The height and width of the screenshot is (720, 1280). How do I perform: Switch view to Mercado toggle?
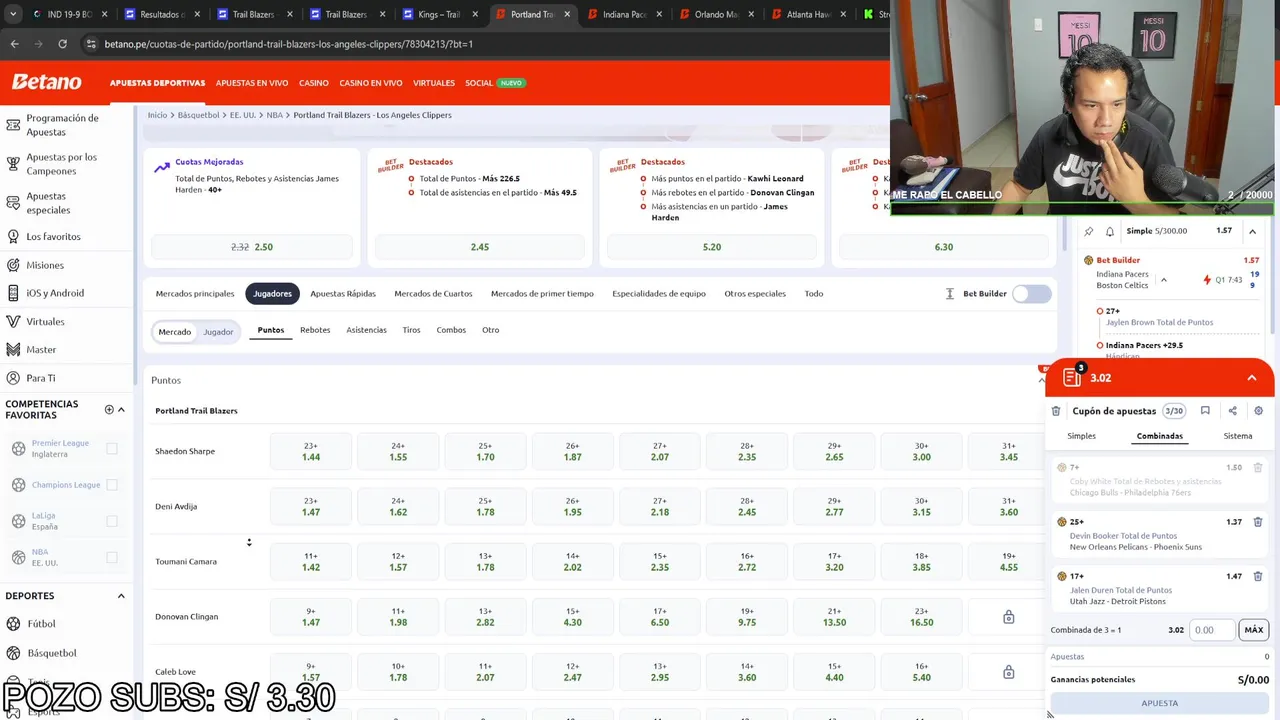174,332
